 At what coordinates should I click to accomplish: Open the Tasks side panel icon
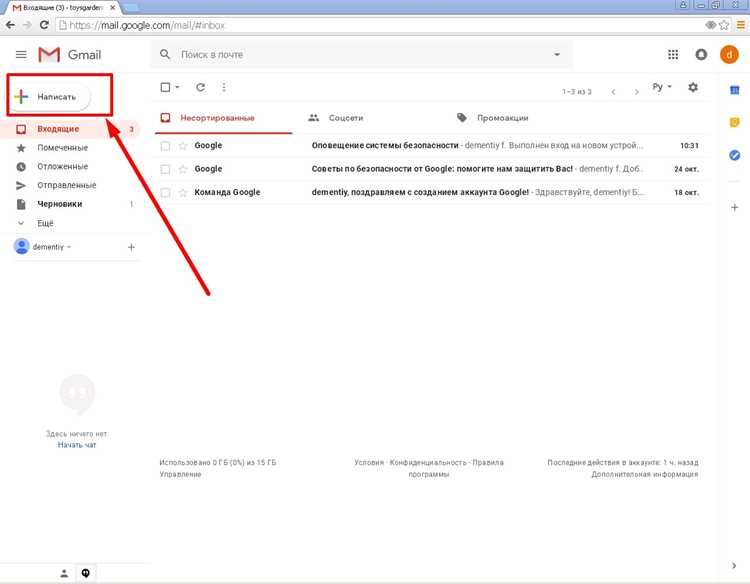[735, 155]
